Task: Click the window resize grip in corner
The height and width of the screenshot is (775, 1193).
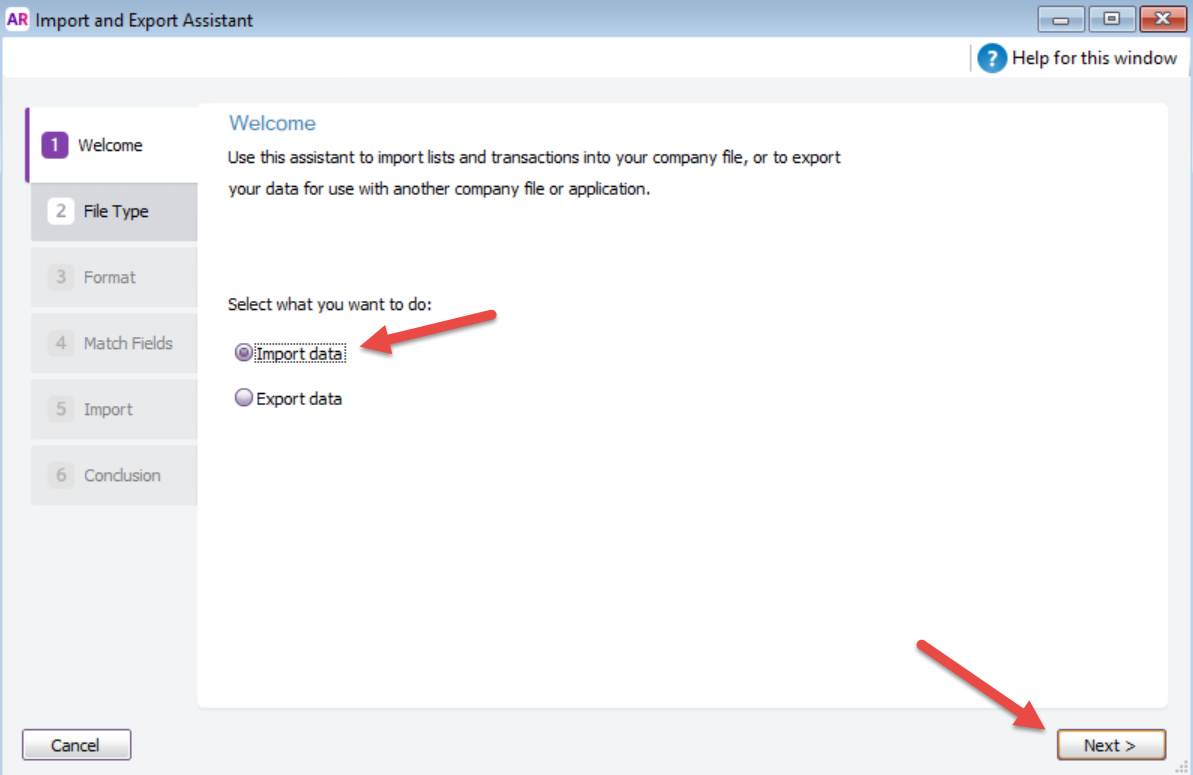Action: (x=1182, y=767)
